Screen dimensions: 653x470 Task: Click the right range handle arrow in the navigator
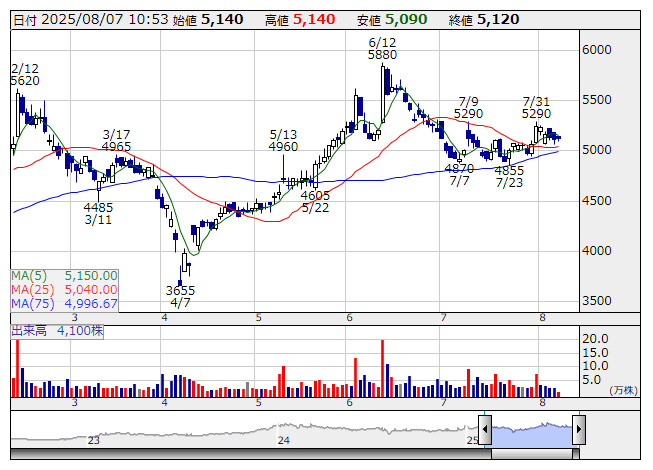(578, 431)
